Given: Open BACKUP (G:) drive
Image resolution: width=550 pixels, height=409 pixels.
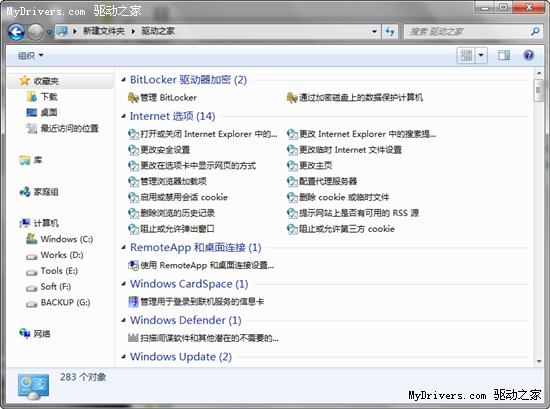Looking at the screenshot, I should click(59, 302).
